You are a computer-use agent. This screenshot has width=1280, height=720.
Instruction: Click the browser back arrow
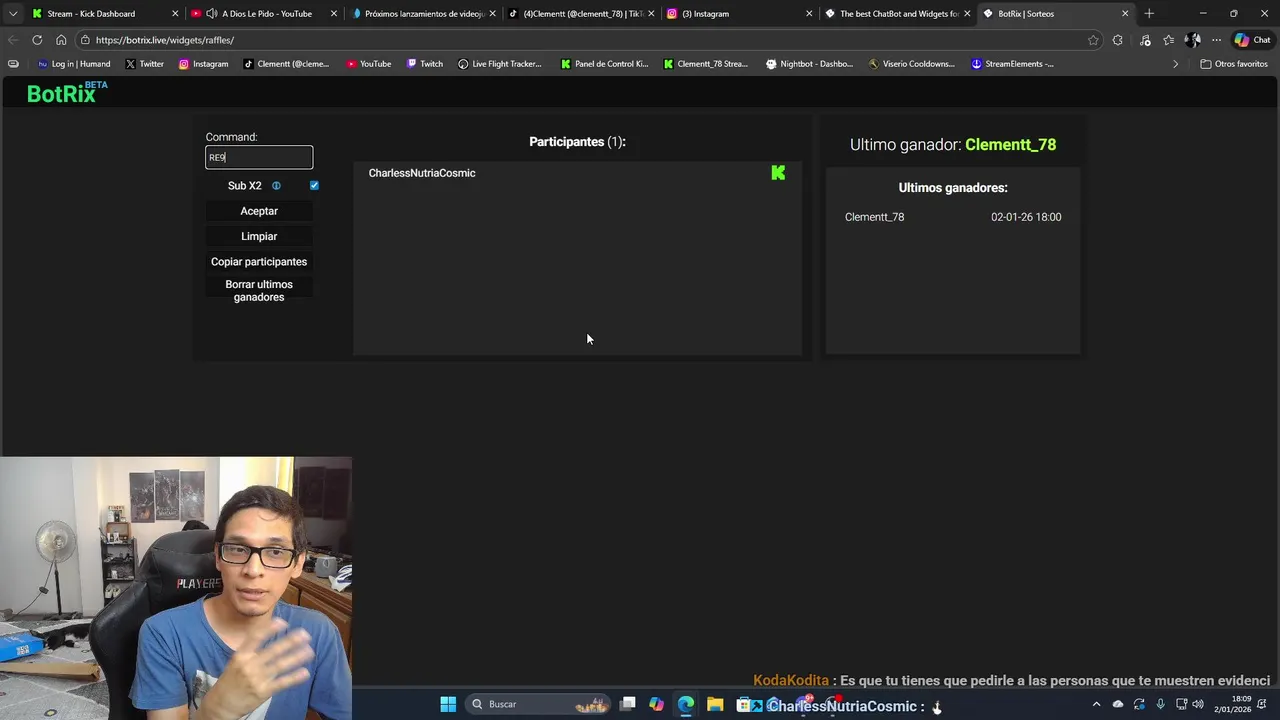coord(13,40)
